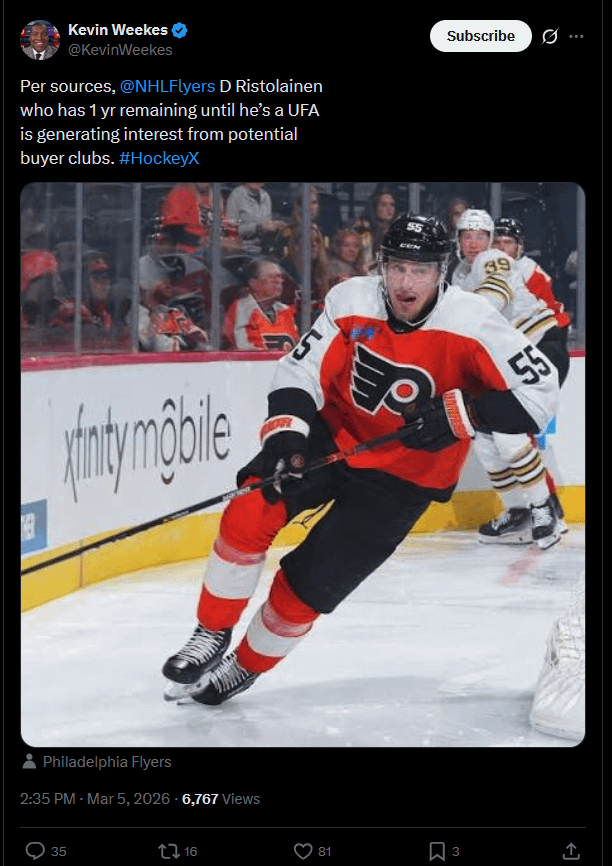The image size is (612, 866).
Task: Open the #HockeyX hashtag
Action: [x=159, y=158]
